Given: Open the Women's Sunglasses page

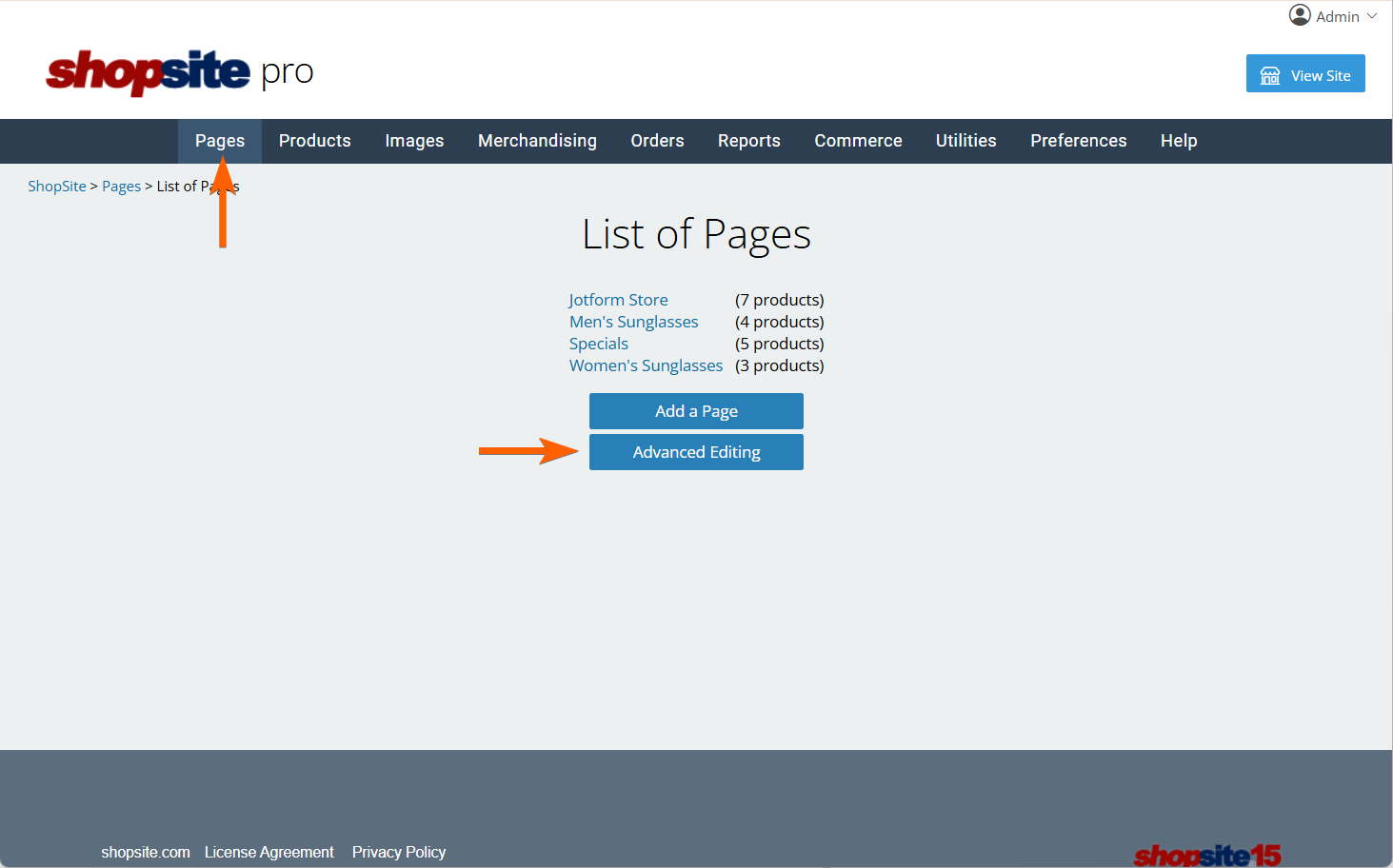Looking at the screenshot, I should point(646,365).
